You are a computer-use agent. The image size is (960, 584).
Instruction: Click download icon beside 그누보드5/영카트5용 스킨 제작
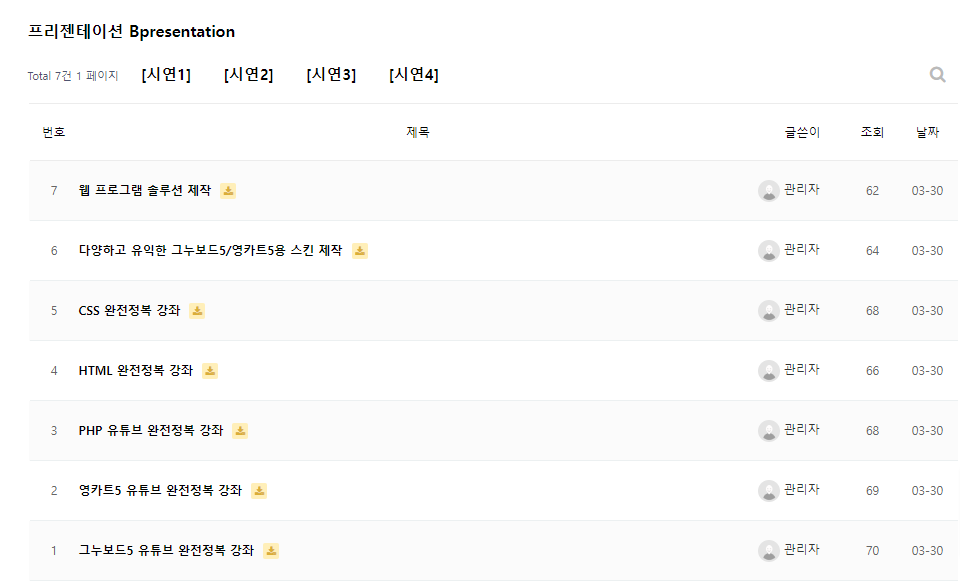360,251
